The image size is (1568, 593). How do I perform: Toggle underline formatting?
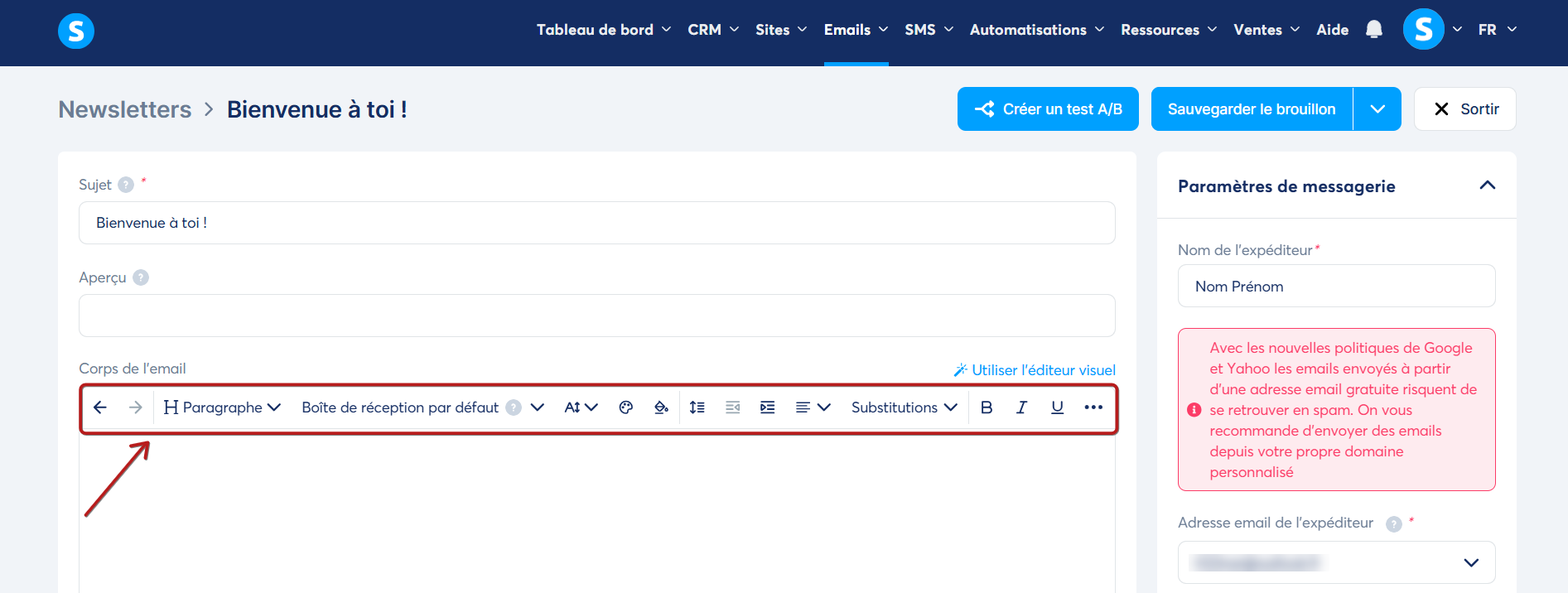click(x=1057, y=407)
